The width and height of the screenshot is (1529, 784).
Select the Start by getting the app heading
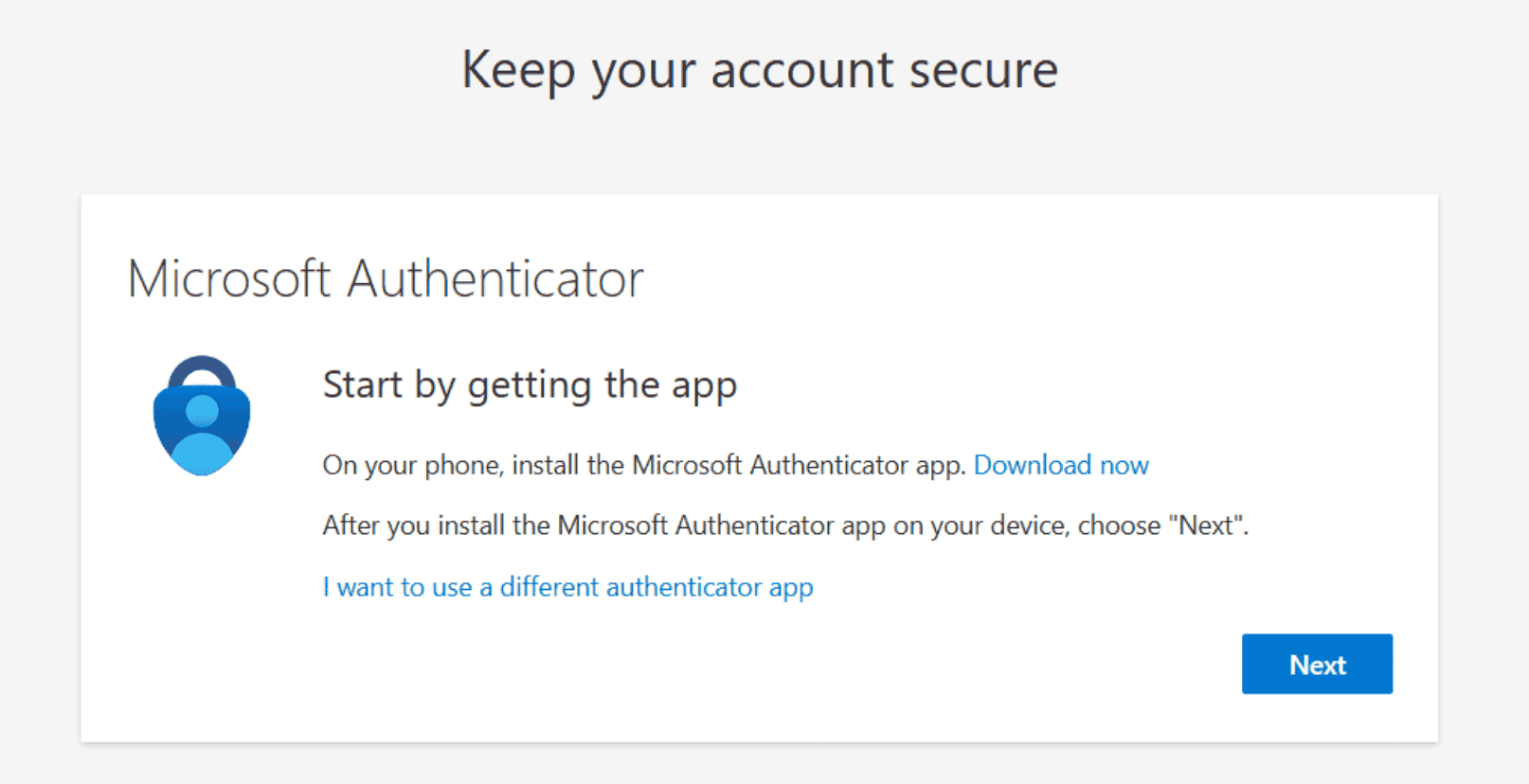pyautogui.click(x=530, y=385)
